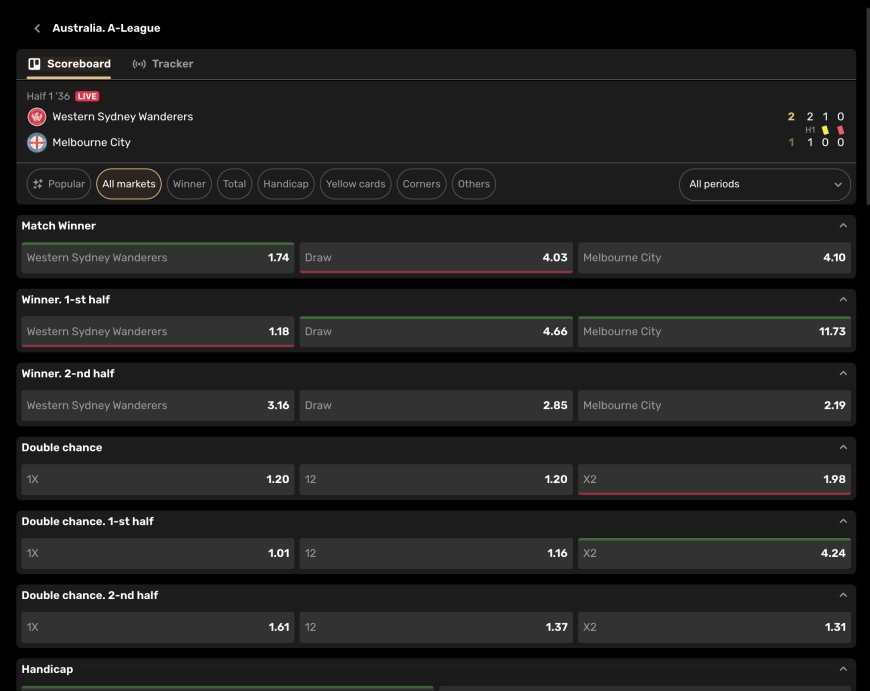Open the Others market filter
Viewport: 870px width, 691px height.
coord(474,184)
